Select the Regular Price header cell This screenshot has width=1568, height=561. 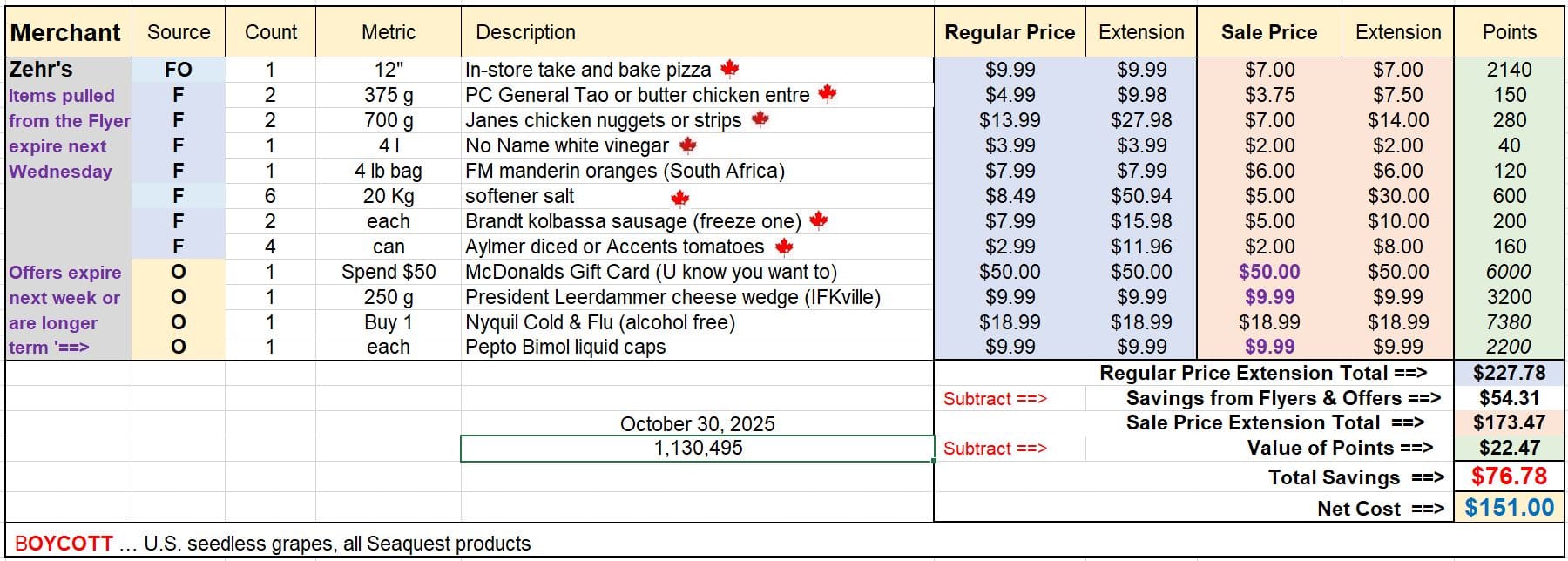click(1010, 32)
